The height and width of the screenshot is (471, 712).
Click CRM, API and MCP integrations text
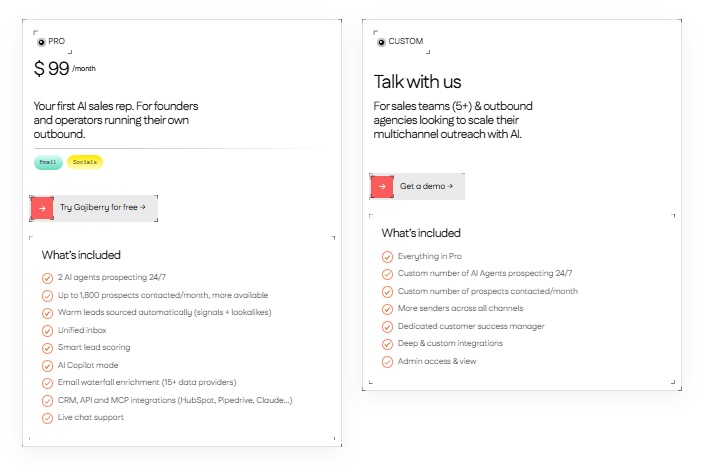175,400
